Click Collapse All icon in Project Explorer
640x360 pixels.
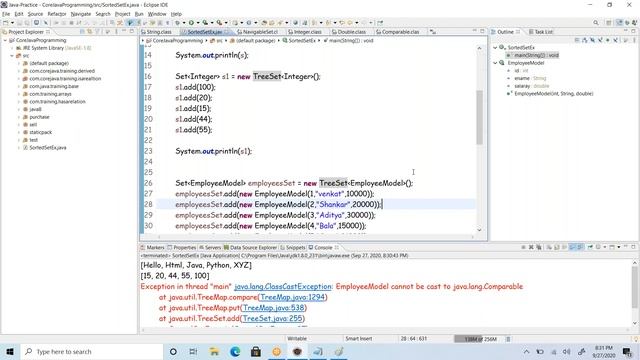(x=82, y=31)
